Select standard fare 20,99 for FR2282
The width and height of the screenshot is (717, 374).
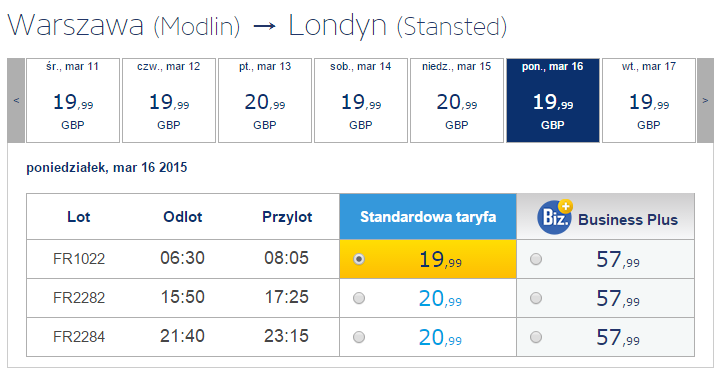pos(359,298)
